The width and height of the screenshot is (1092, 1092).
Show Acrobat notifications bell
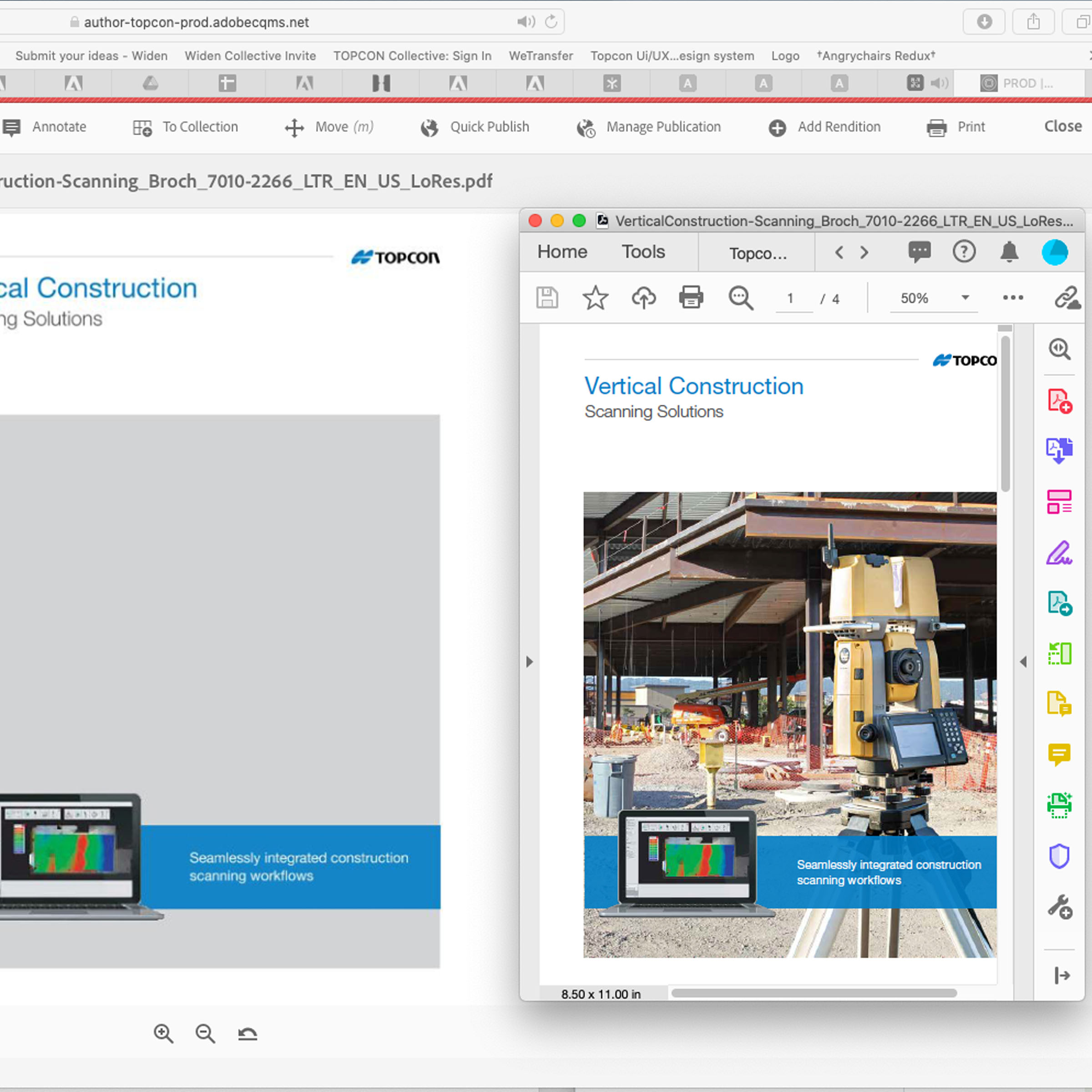(x=1010, y=252)
